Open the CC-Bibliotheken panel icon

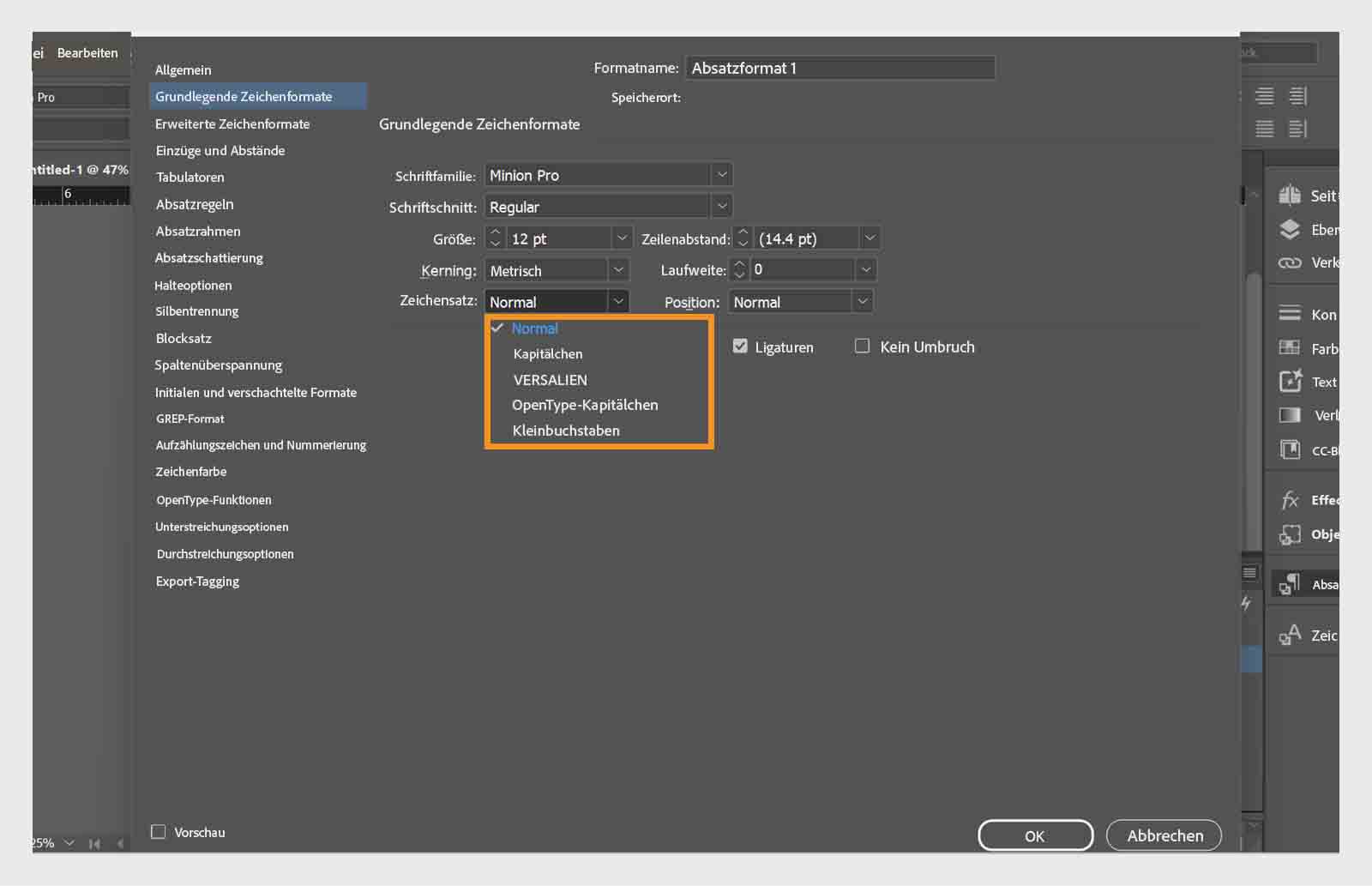coord(1291,449)
